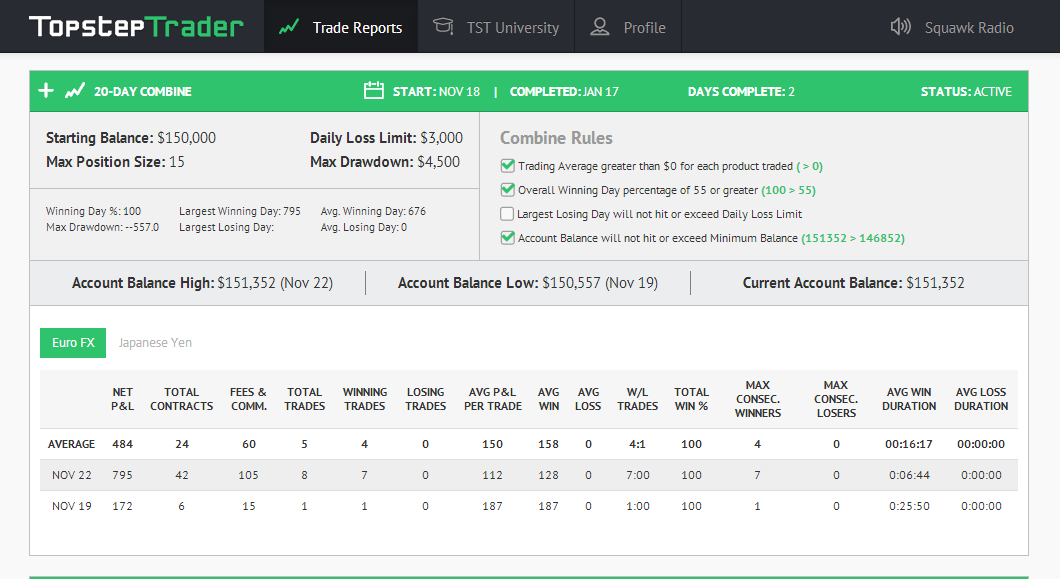
Task: Click the calendar icon beside START
Action: coord(374,91)
